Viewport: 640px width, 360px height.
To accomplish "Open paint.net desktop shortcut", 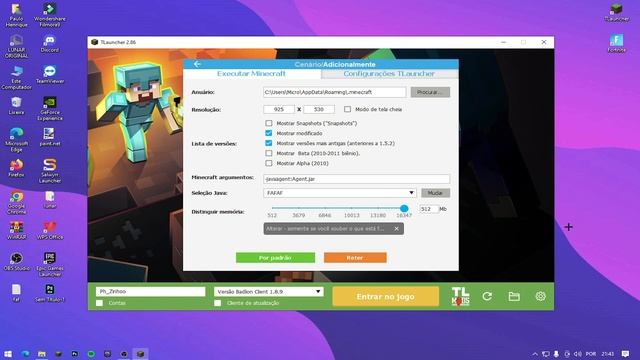I will coord(50,137).
